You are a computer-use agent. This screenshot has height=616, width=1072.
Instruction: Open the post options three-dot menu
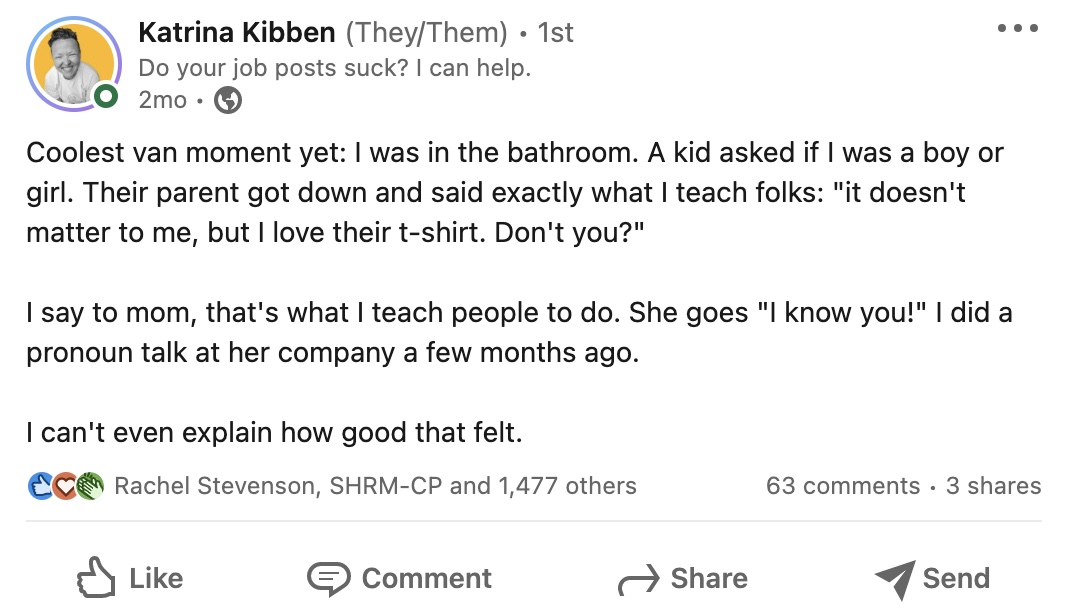click(1019, 28)
